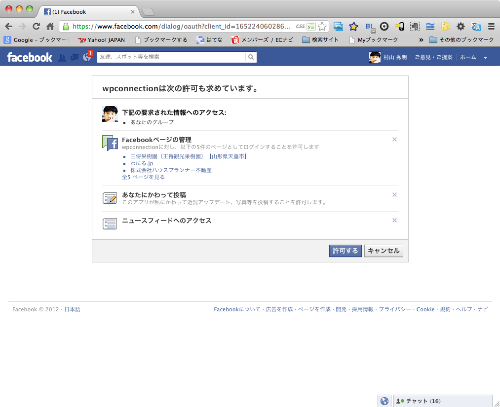
Task: Click the translate extension icon
Action: 476,26
